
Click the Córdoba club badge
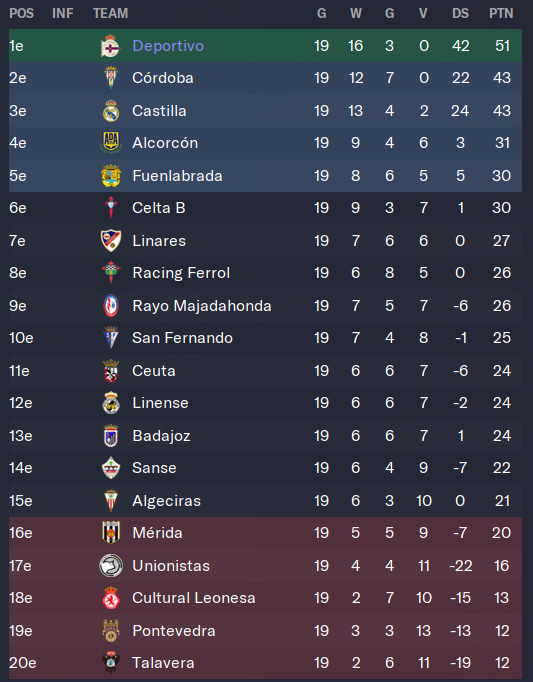[111, 78]
